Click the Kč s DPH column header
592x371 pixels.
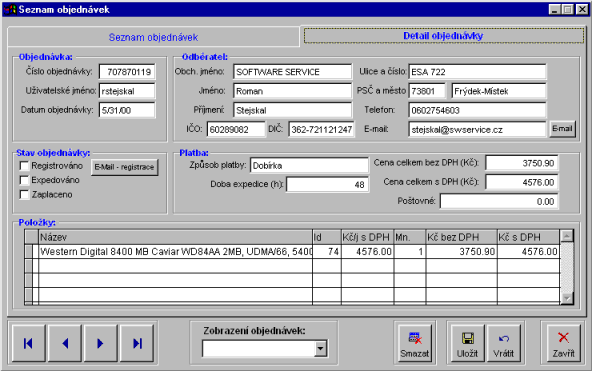[528, 237]
